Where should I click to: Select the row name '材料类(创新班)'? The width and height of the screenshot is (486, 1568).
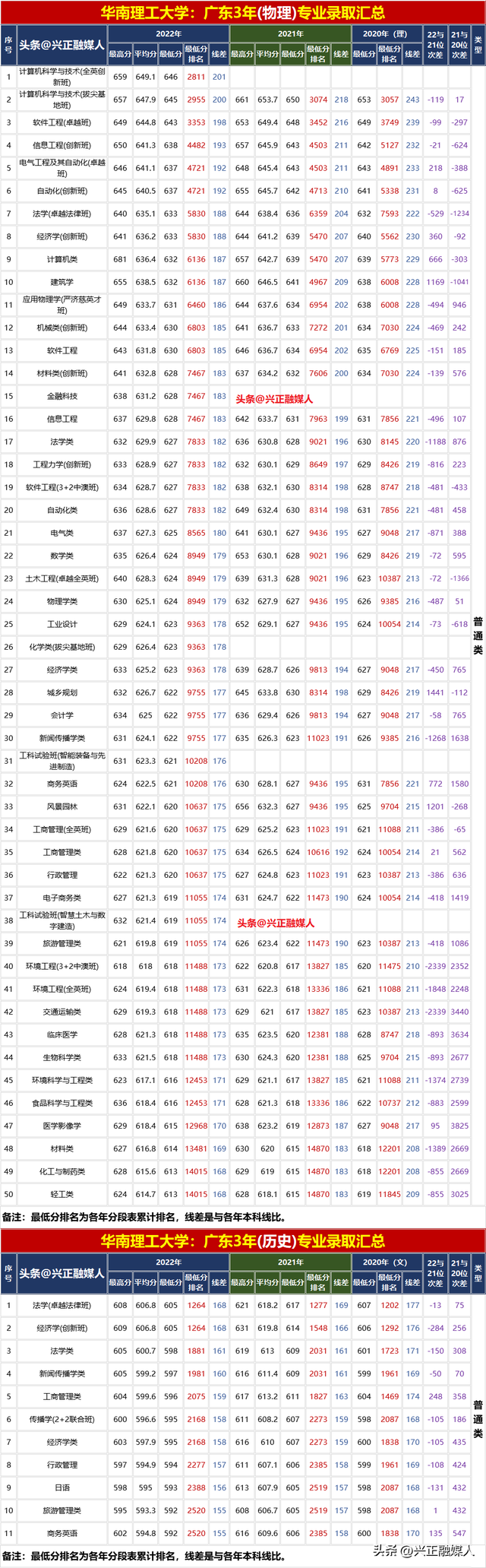(62, 373)
